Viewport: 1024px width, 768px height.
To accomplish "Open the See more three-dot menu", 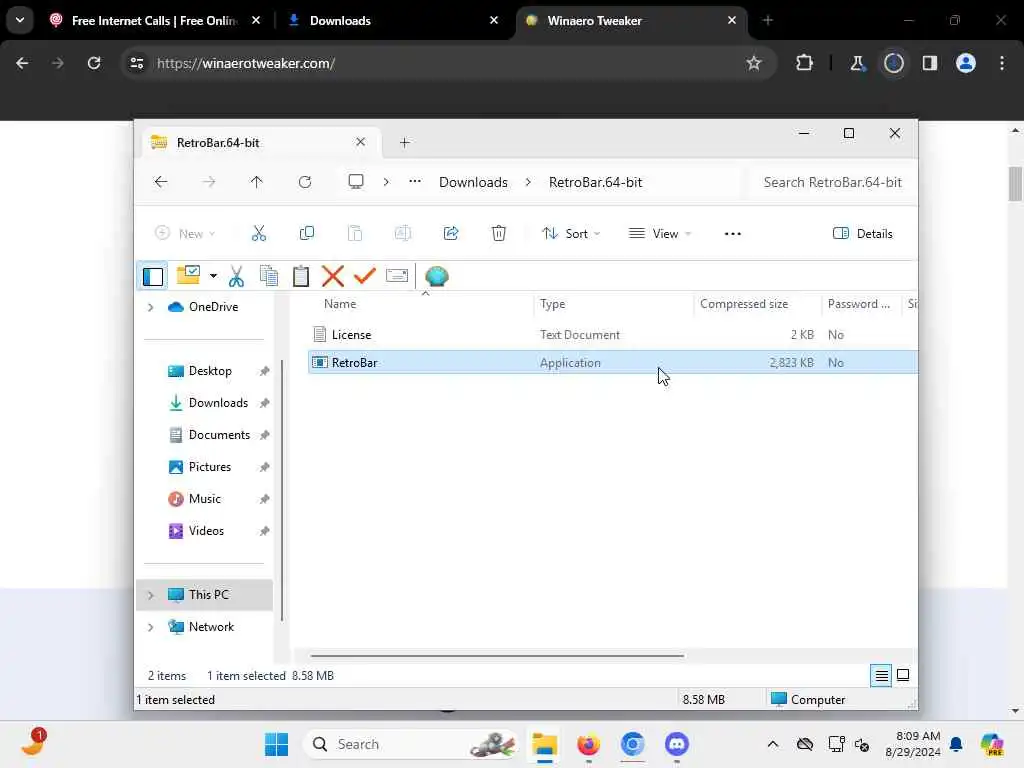I will coord(732,233).
